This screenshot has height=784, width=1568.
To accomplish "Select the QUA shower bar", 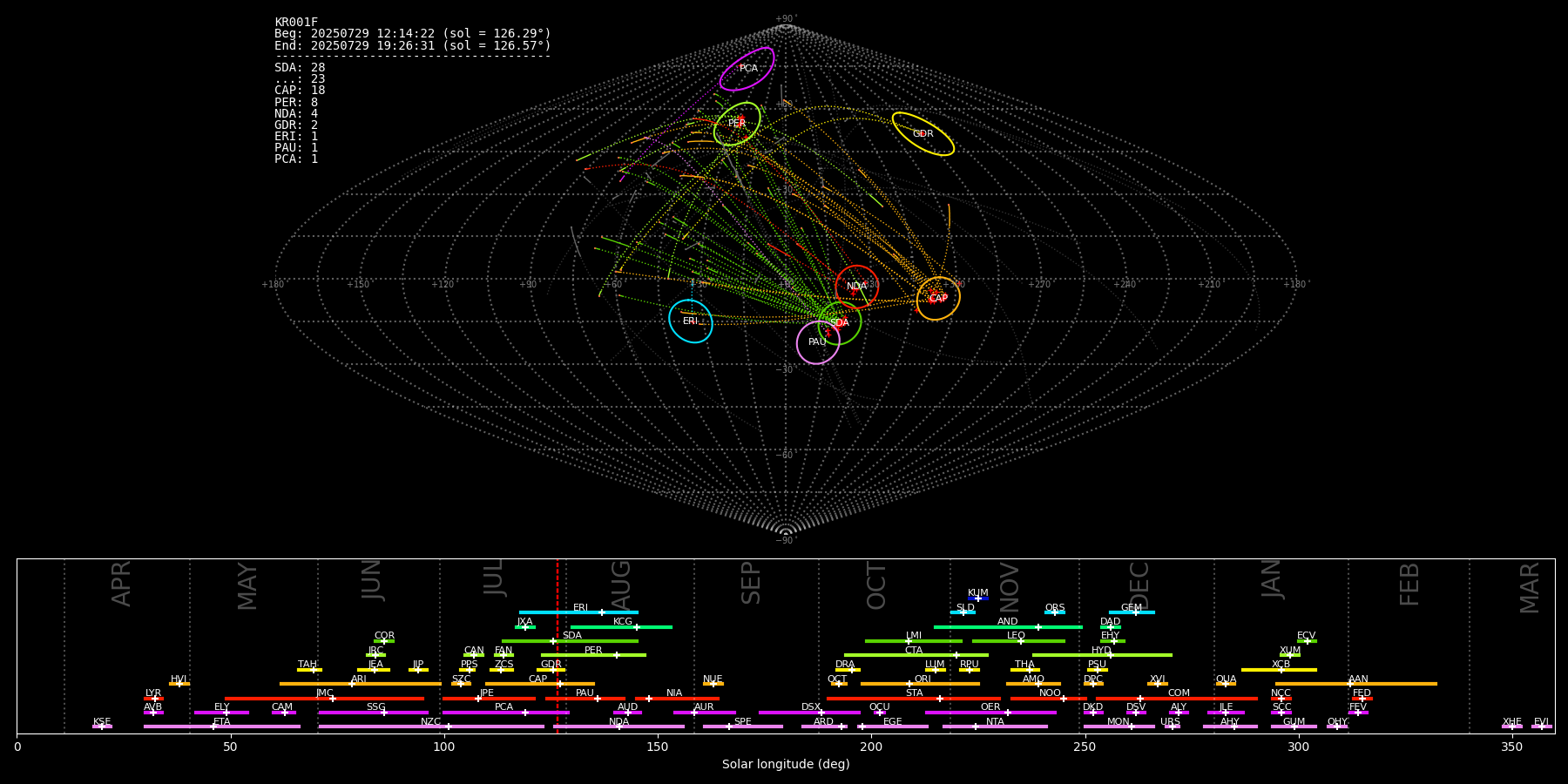I will click(x=1226, y=684).
